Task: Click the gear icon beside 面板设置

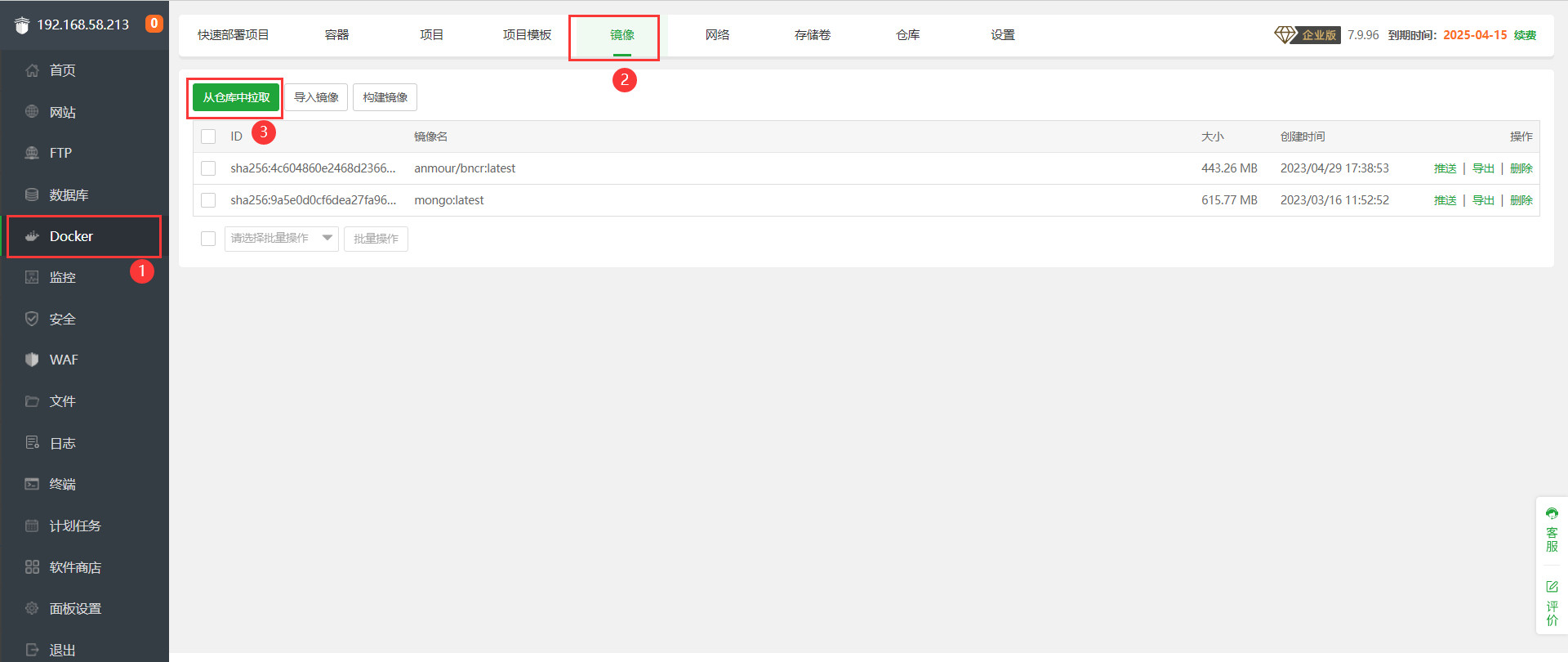Action: coord(32,608)
